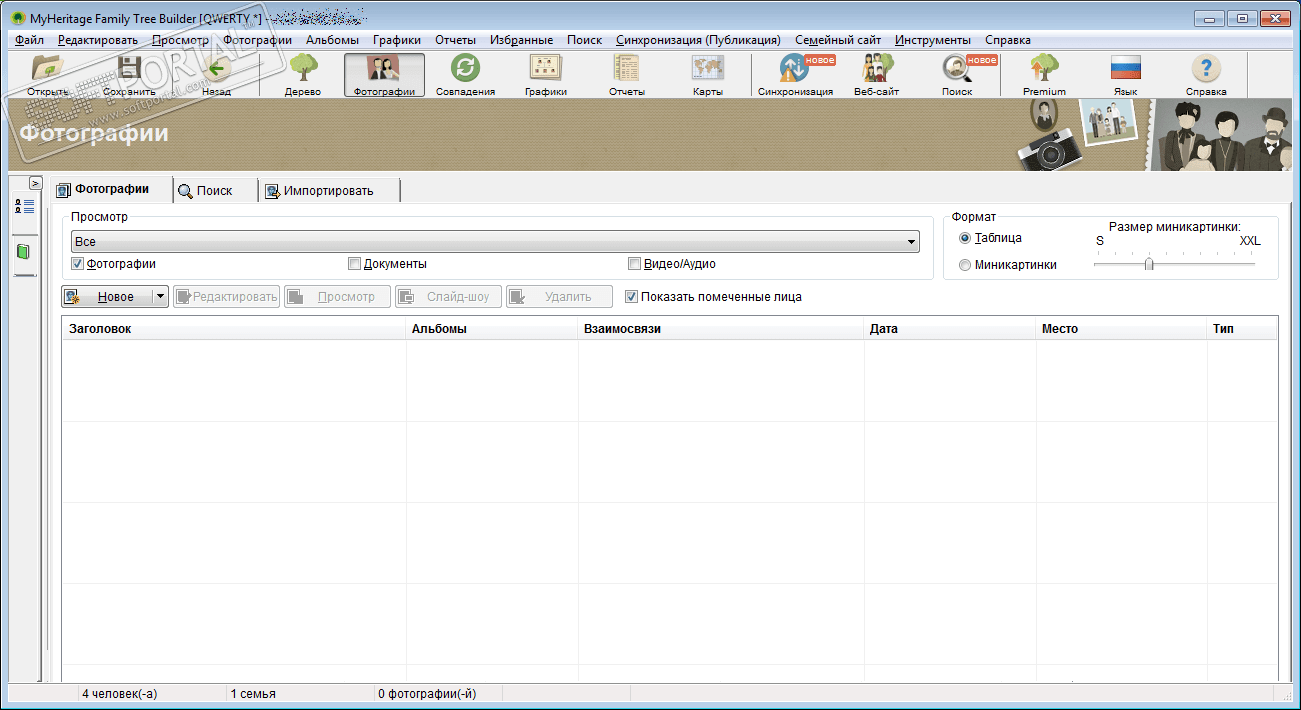Open the Графики charts toolbar icon
This screenshot has width=1301, height=710.
(x=545, y=75)
